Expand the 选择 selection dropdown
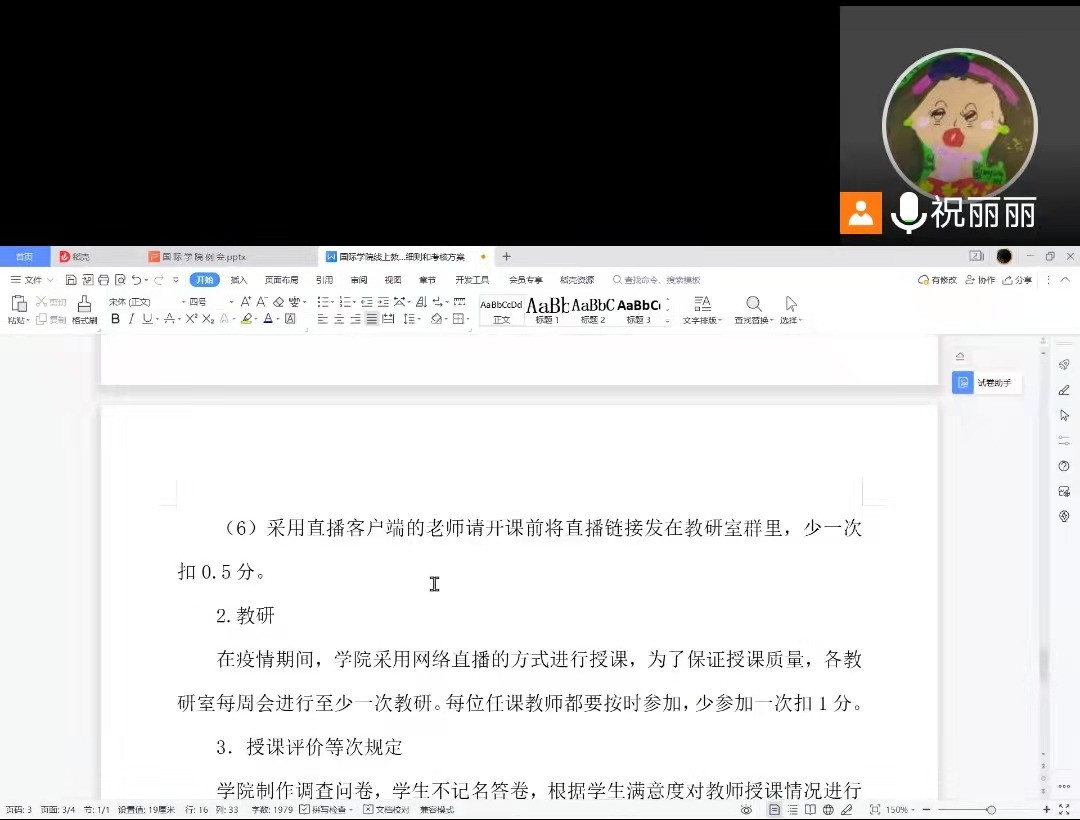Screen dimensions: 1080x820 click(x=791, y=312)
